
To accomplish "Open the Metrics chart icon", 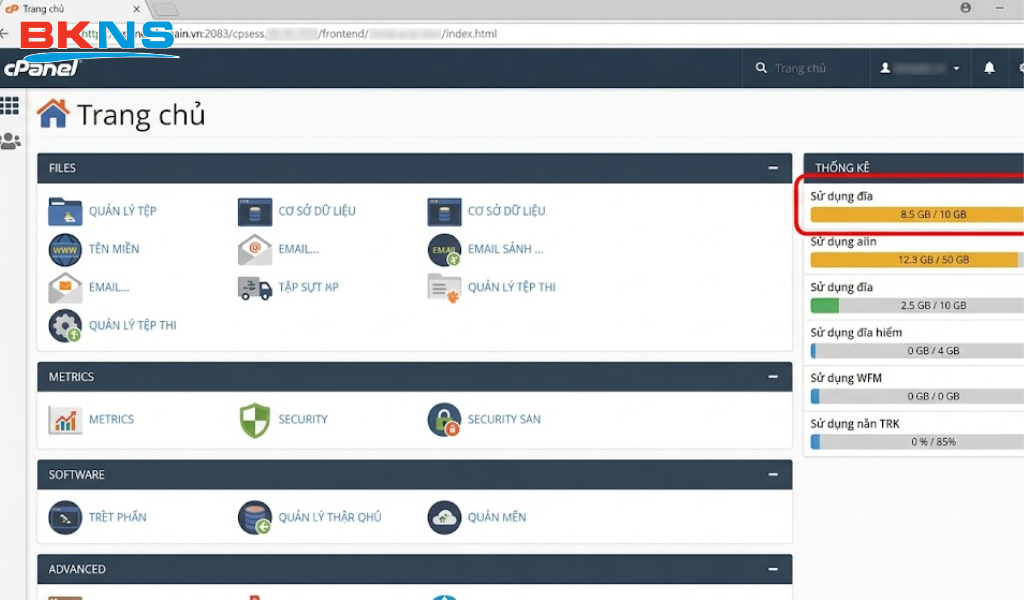I will point(65,420).
